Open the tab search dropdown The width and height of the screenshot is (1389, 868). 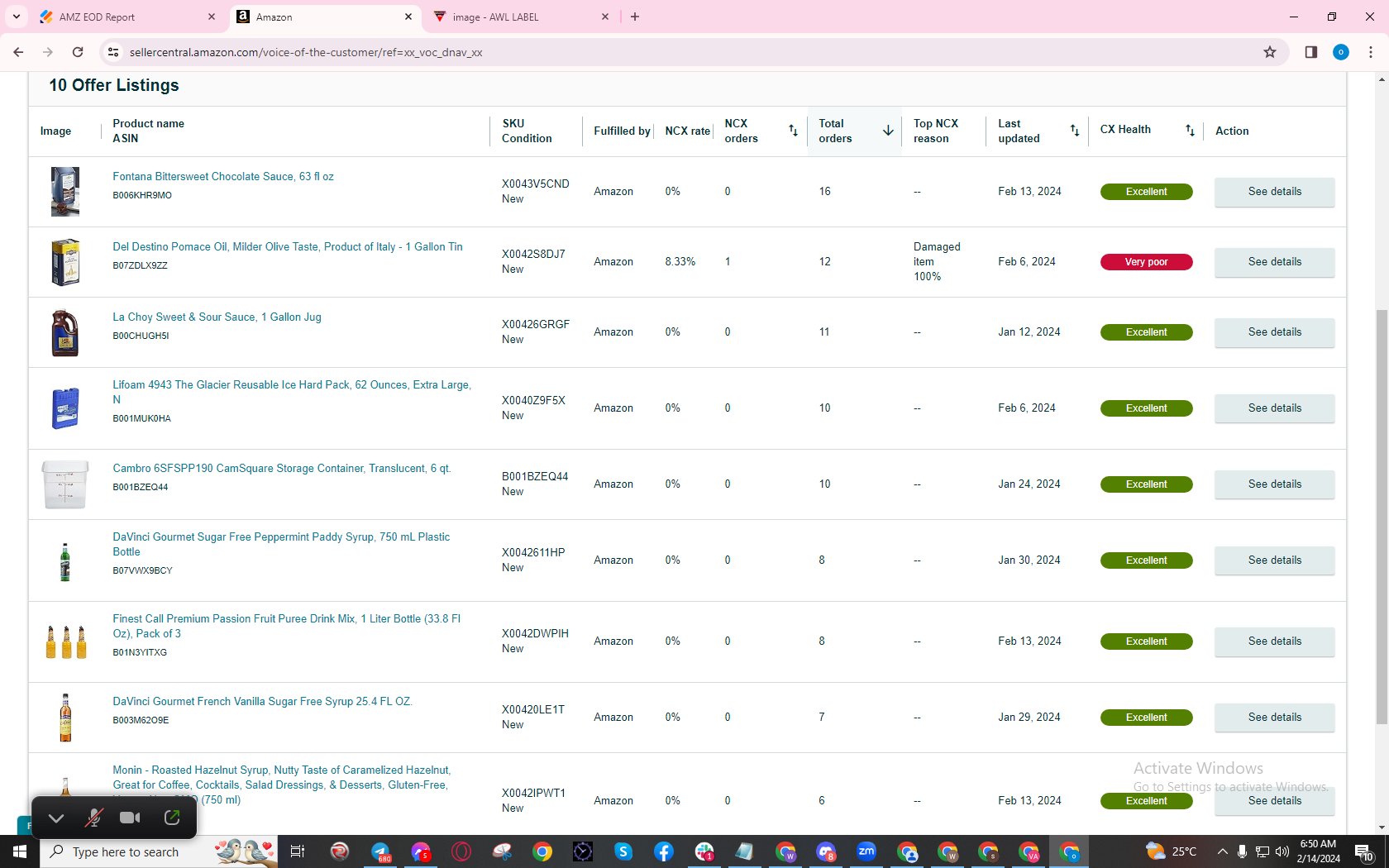(17, 17)
